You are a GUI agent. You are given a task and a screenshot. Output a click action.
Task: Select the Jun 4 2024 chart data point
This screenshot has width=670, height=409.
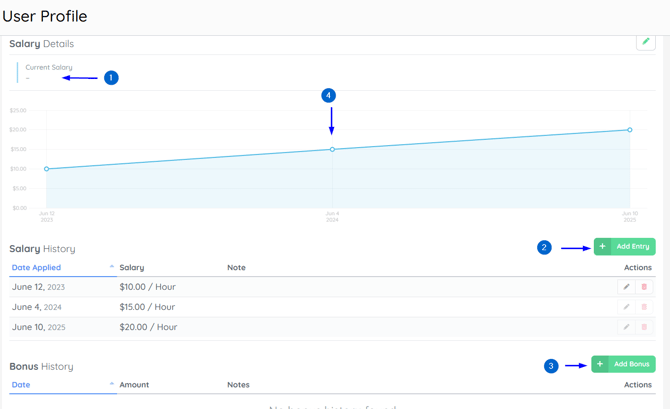(333, 150)
